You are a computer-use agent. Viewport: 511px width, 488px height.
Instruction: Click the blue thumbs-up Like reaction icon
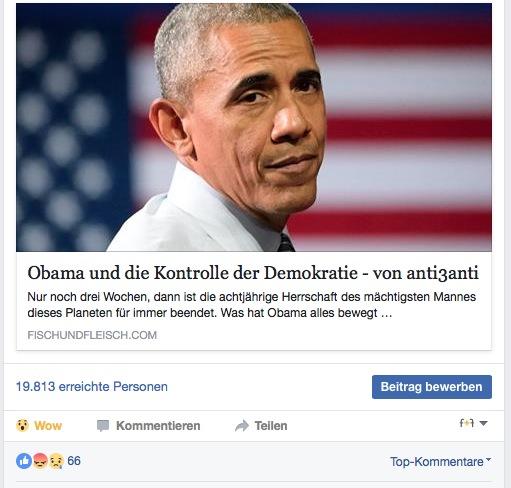pos(24,461)
